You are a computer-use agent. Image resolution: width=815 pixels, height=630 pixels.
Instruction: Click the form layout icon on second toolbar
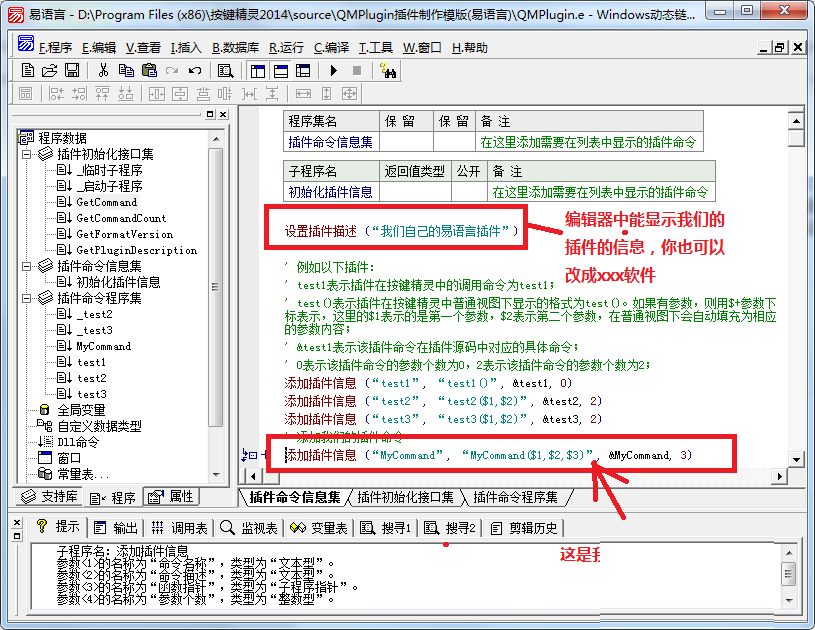coord(25,94)
